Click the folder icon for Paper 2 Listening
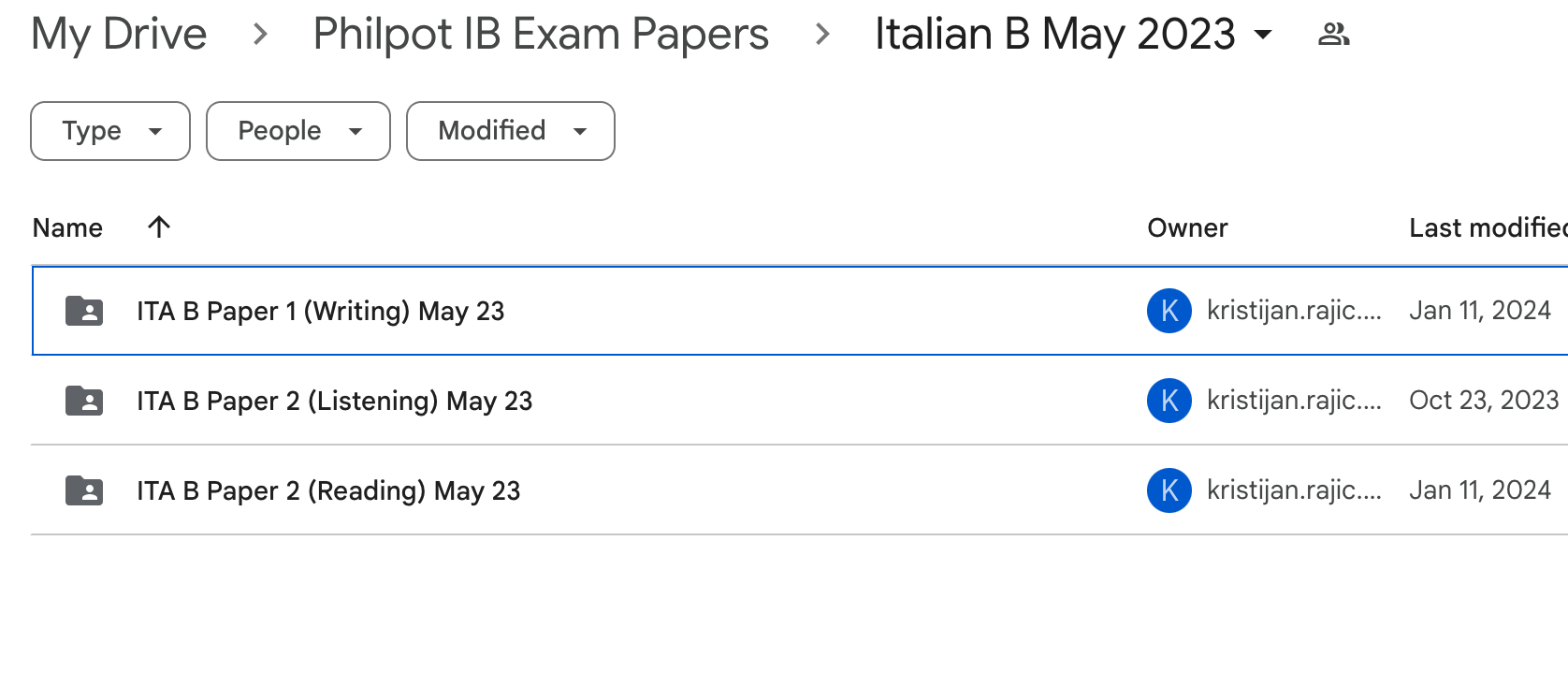 (84, 401)
